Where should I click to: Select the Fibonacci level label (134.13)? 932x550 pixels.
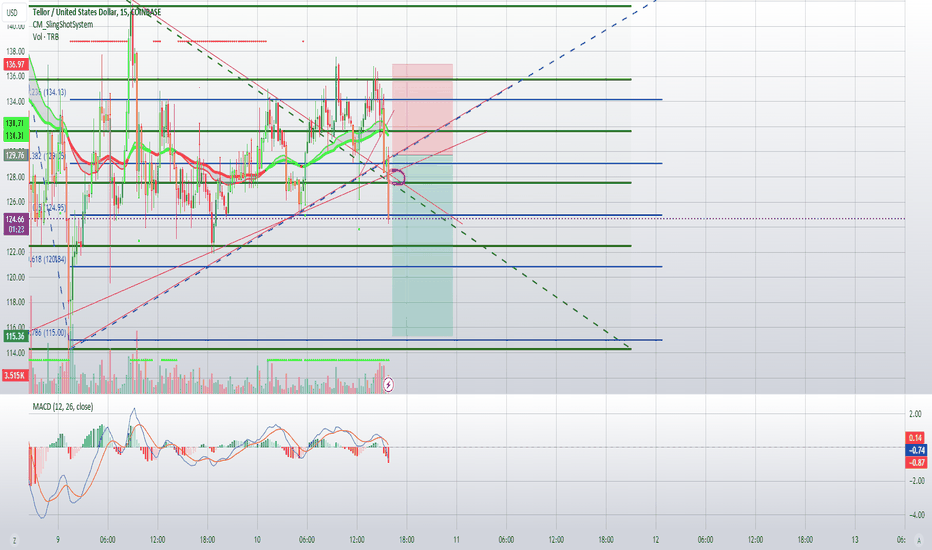tap(49, 92)
